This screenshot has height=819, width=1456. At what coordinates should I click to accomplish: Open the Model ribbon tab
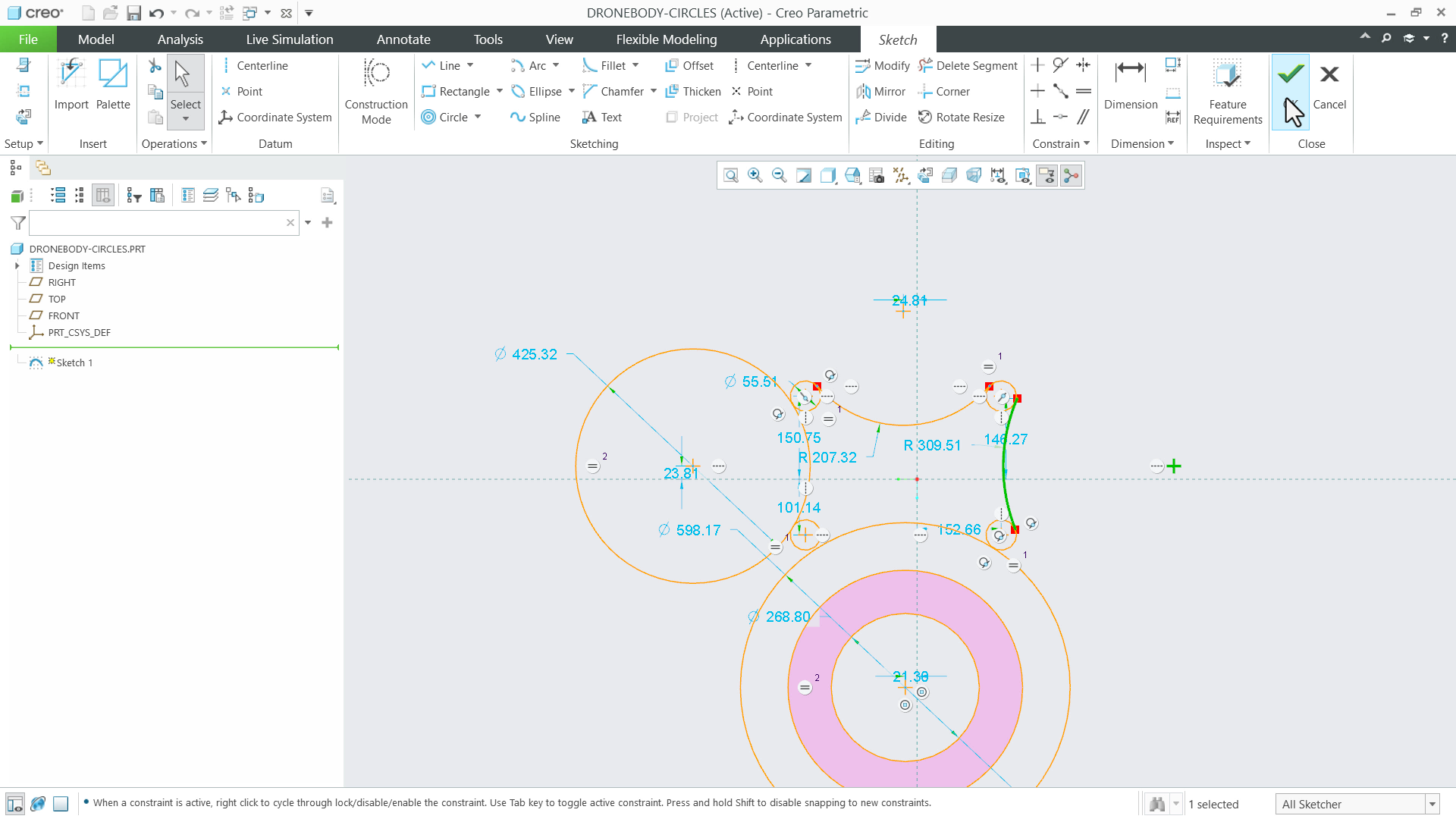coord(96,39)
